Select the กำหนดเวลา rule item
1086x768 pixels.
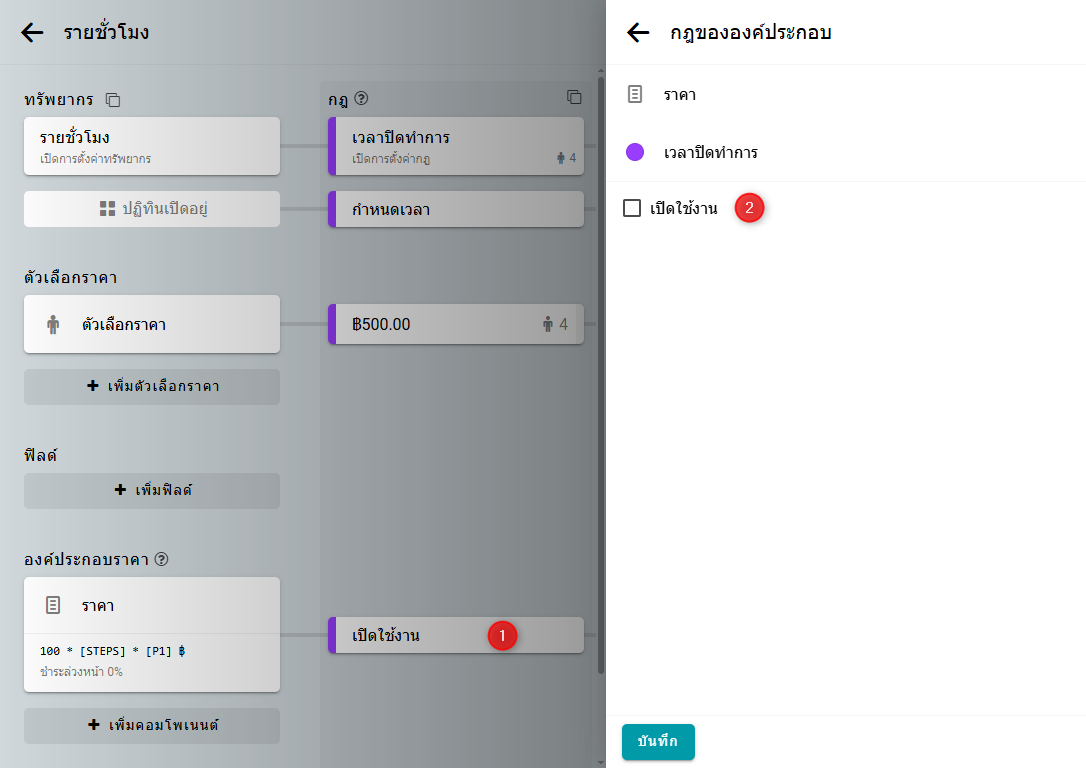(455, 210)
